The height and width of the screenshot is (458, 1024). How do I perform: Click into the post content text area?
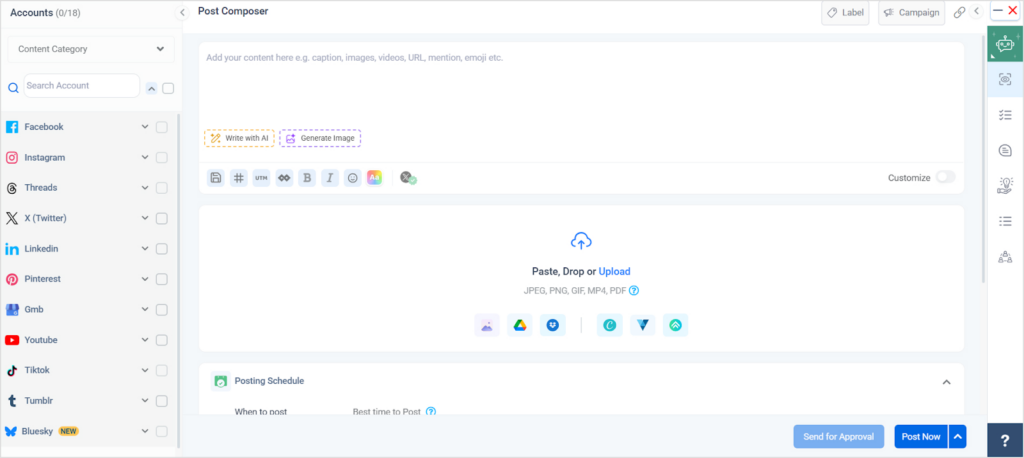tap(581, 88)
